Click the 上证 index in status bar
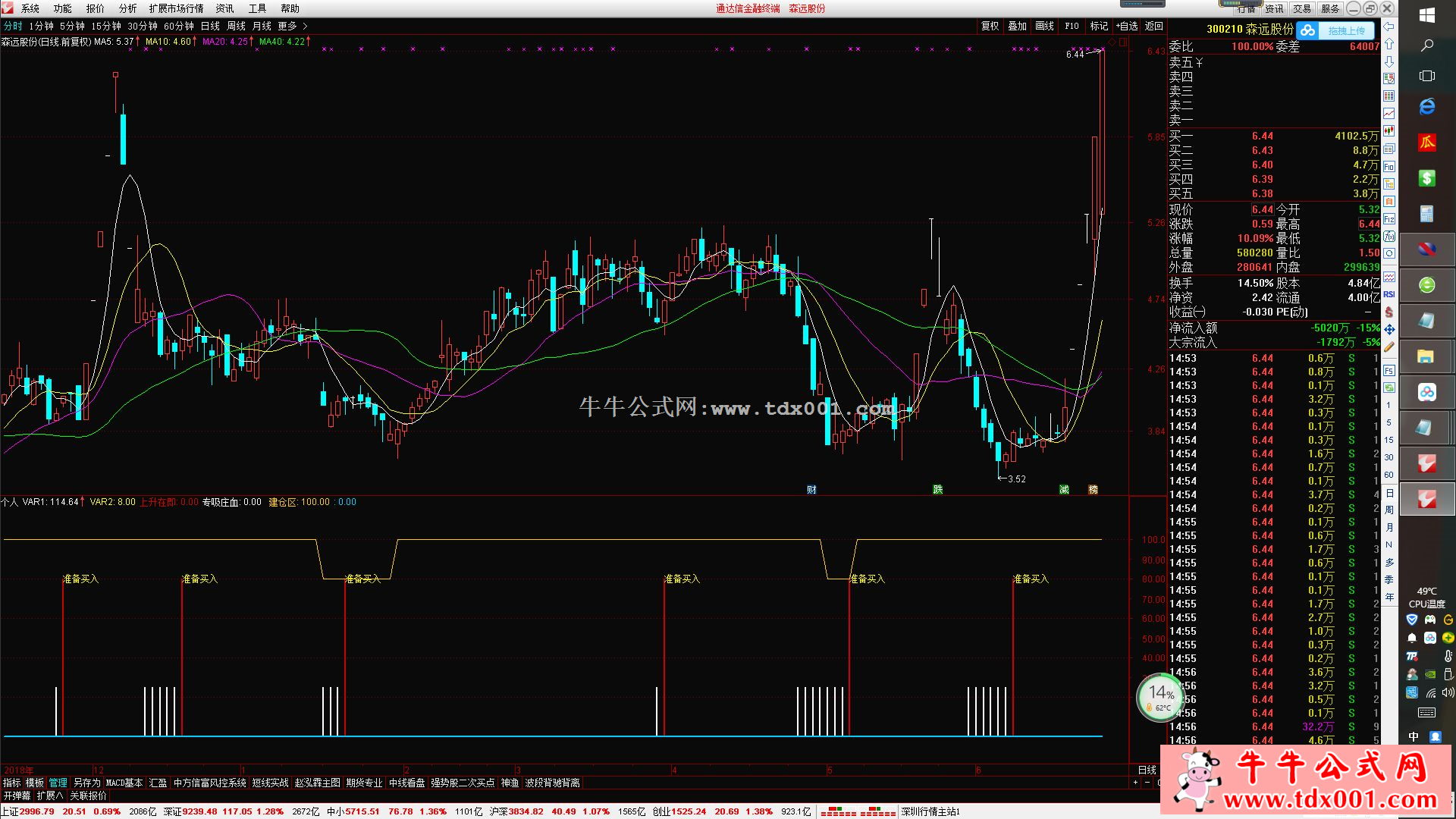 pos(61,811)
